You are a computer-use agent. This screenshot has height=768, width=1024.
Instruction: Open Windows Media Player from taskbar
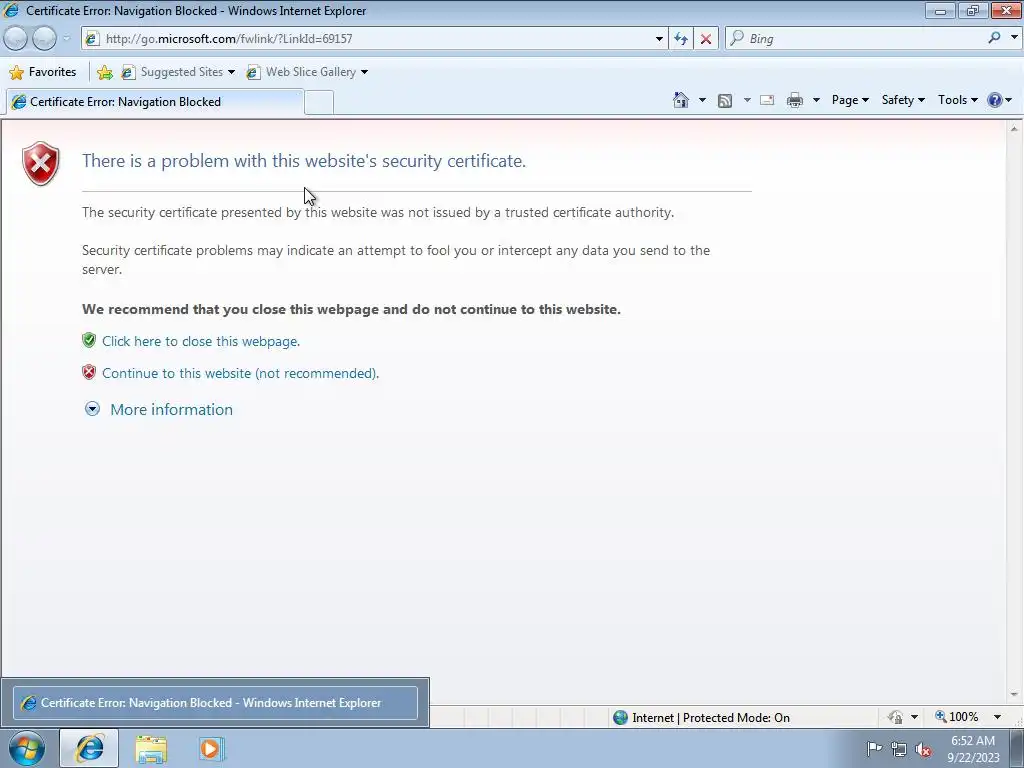(x=210, y=748)
